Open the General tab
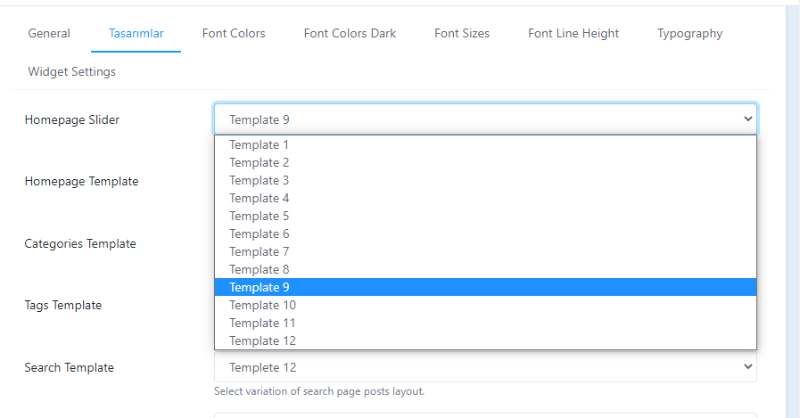This screenshot has width=800, height=418. click(49, 34)
